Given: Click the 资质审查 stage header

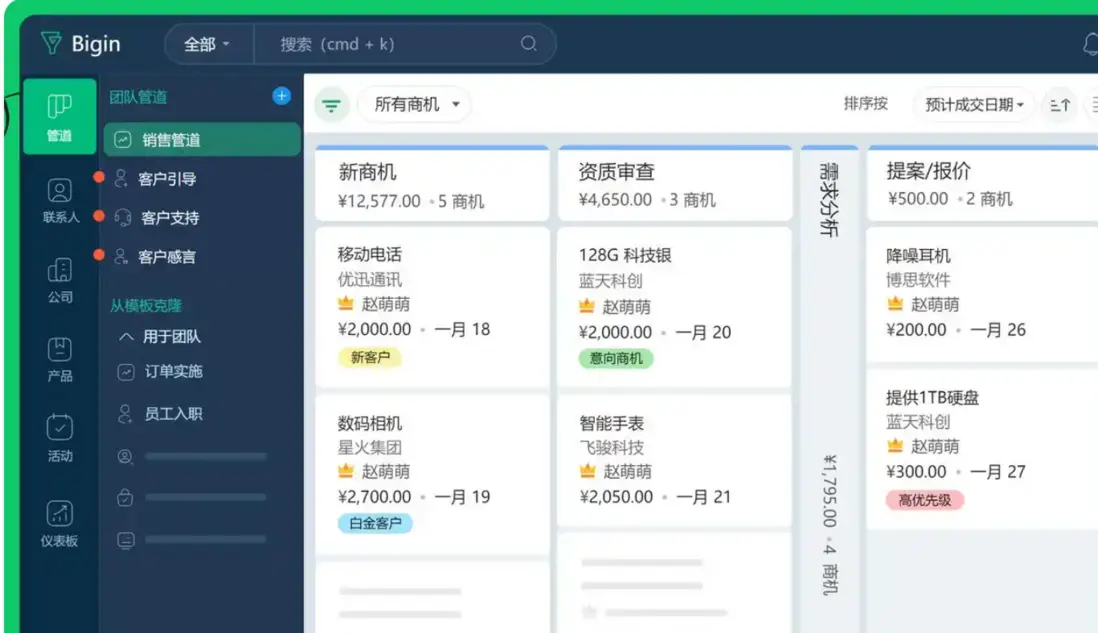Looking at the screenshot, I should (x=674, y=185).
